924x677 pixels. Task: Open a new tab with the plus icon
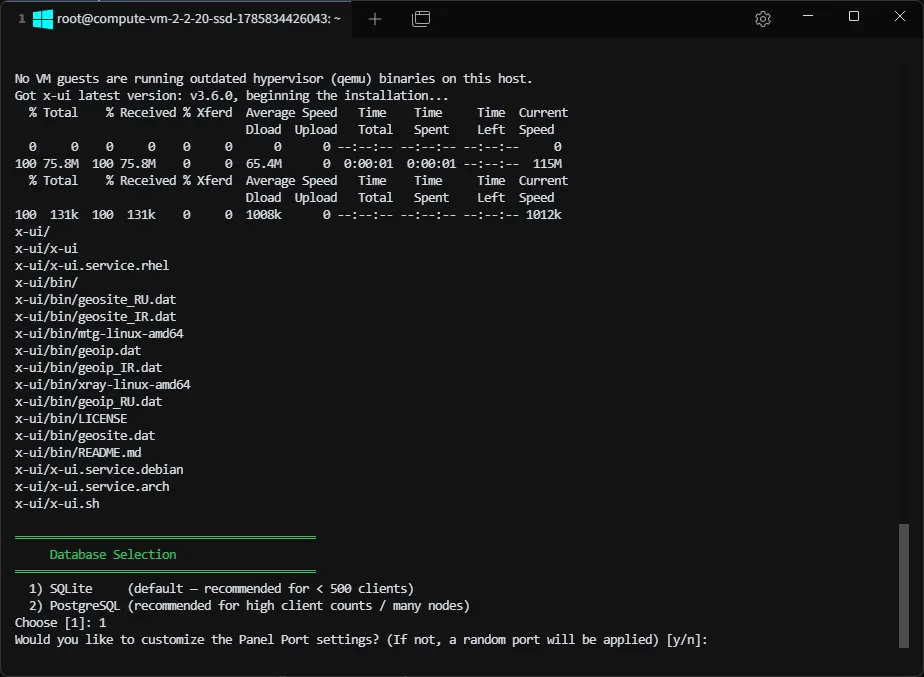(375, 19)
